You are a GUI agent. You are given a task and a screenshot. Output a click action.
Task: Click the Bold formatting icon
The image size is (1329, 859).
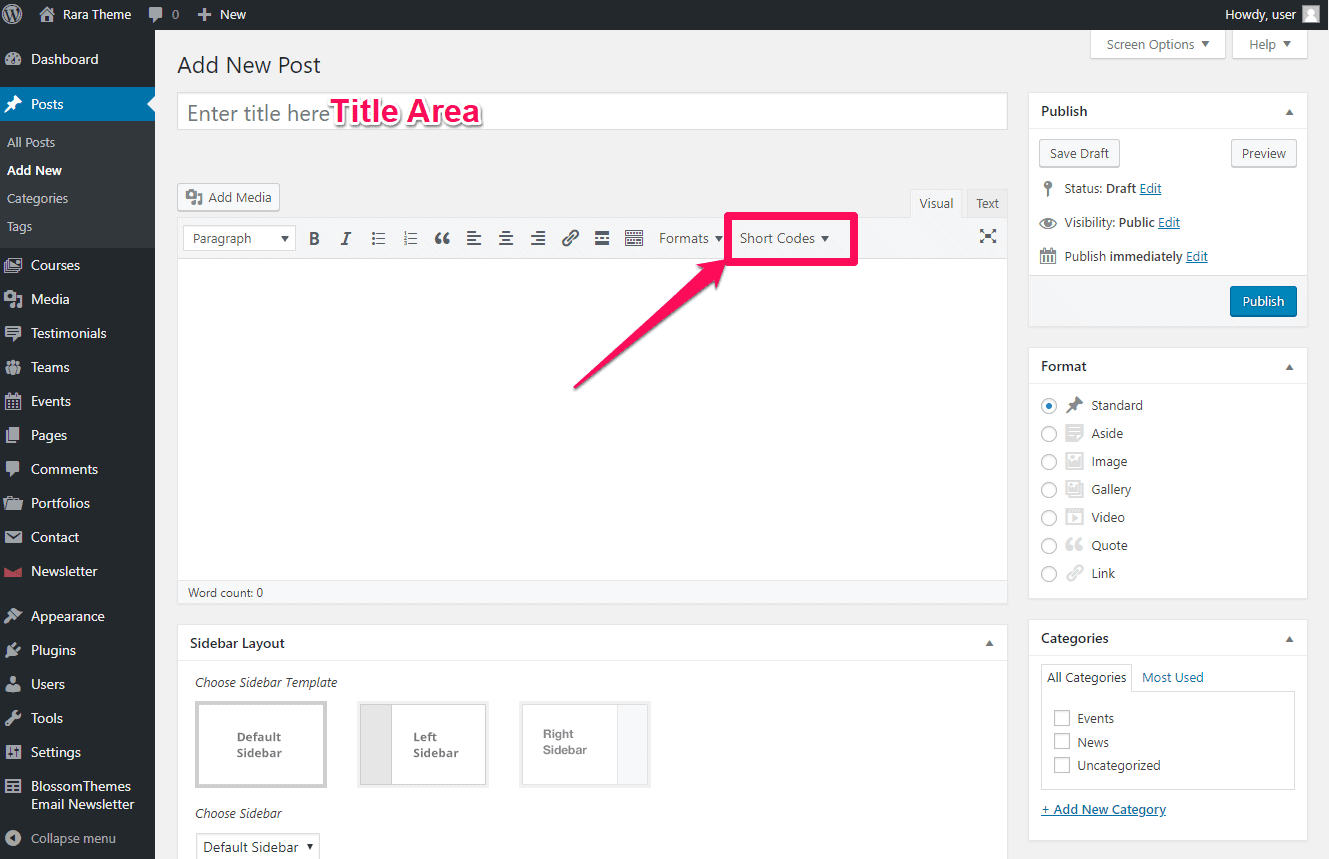314,239
